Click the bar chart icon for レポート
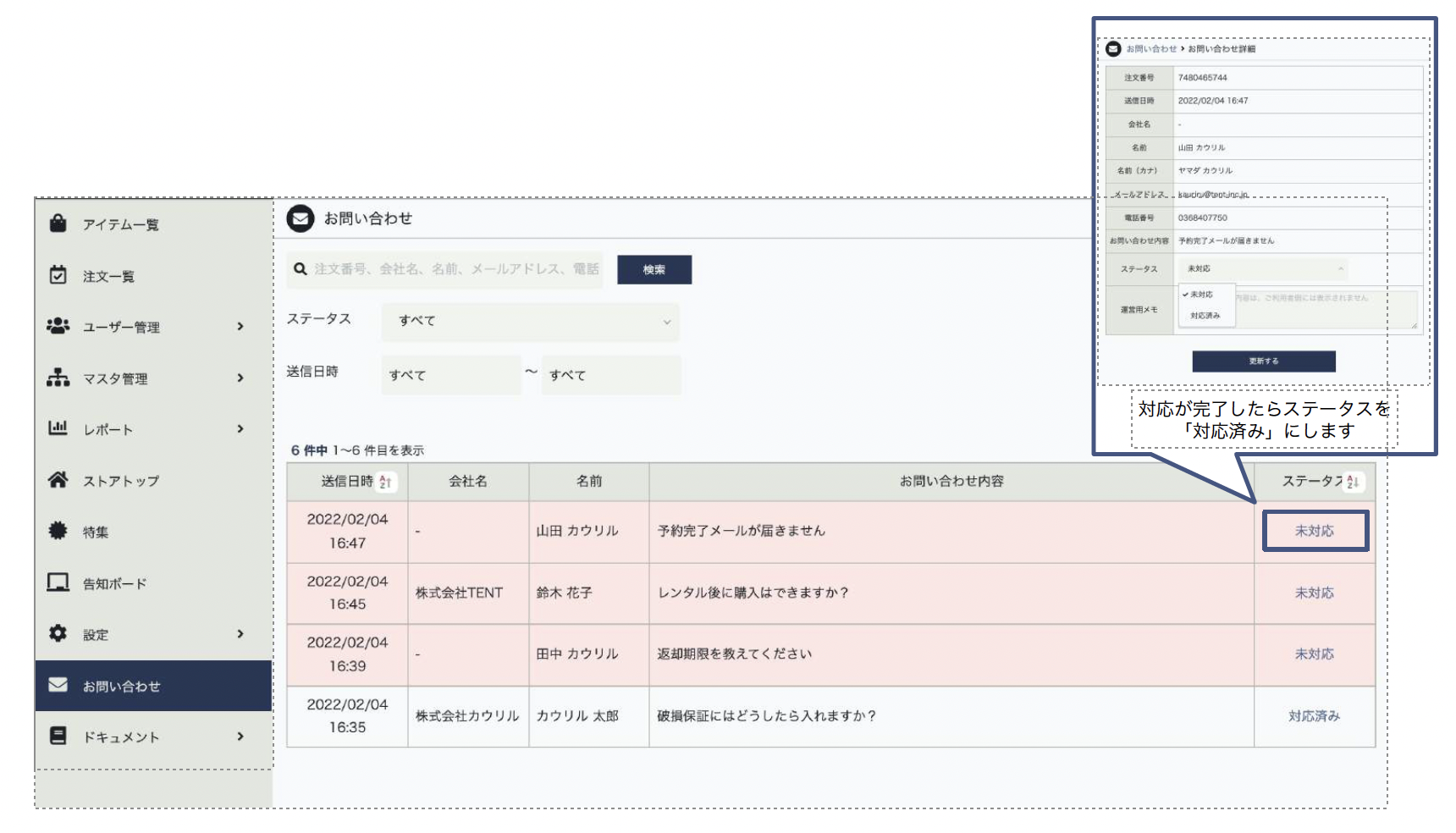 pos(58,428)
